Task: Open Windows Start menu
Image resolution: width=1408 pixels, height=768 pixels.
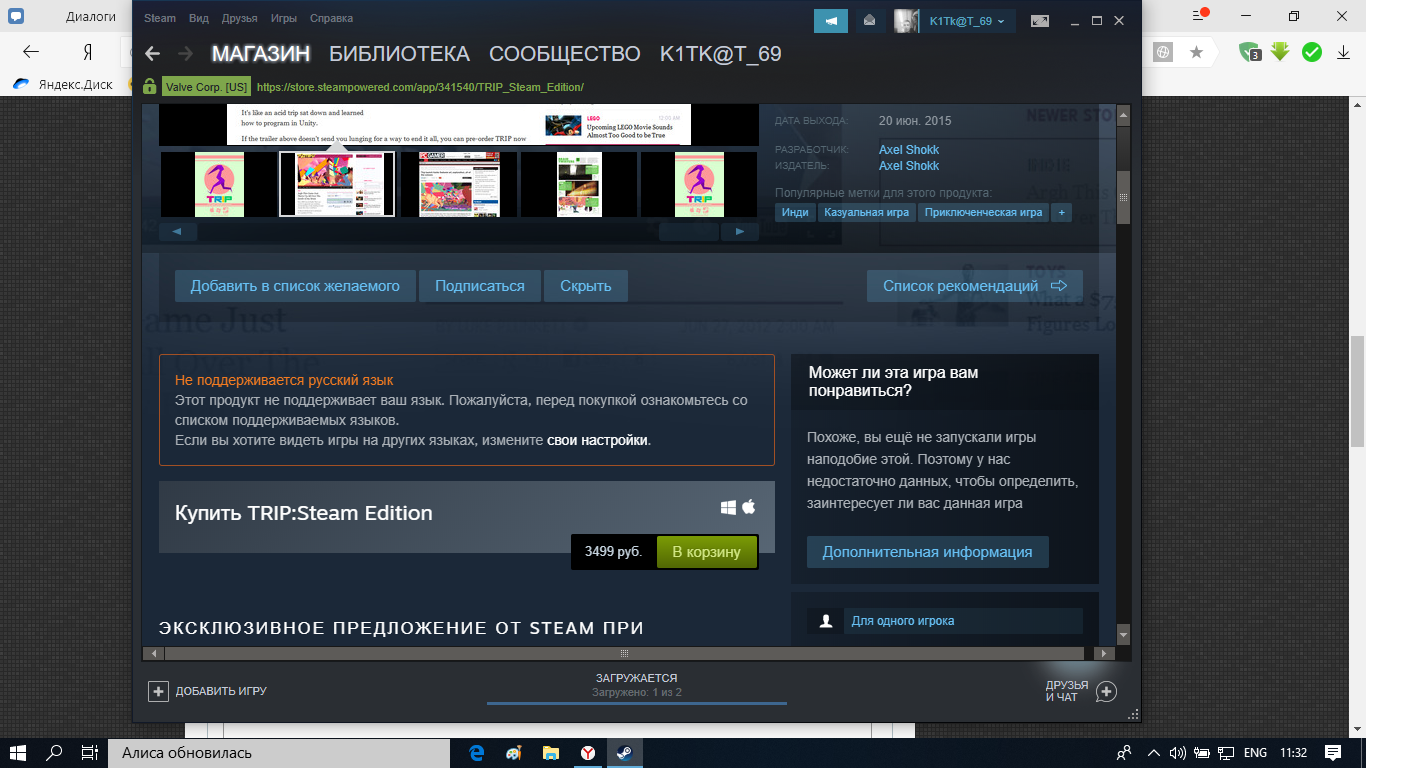Action: (19, 752)
